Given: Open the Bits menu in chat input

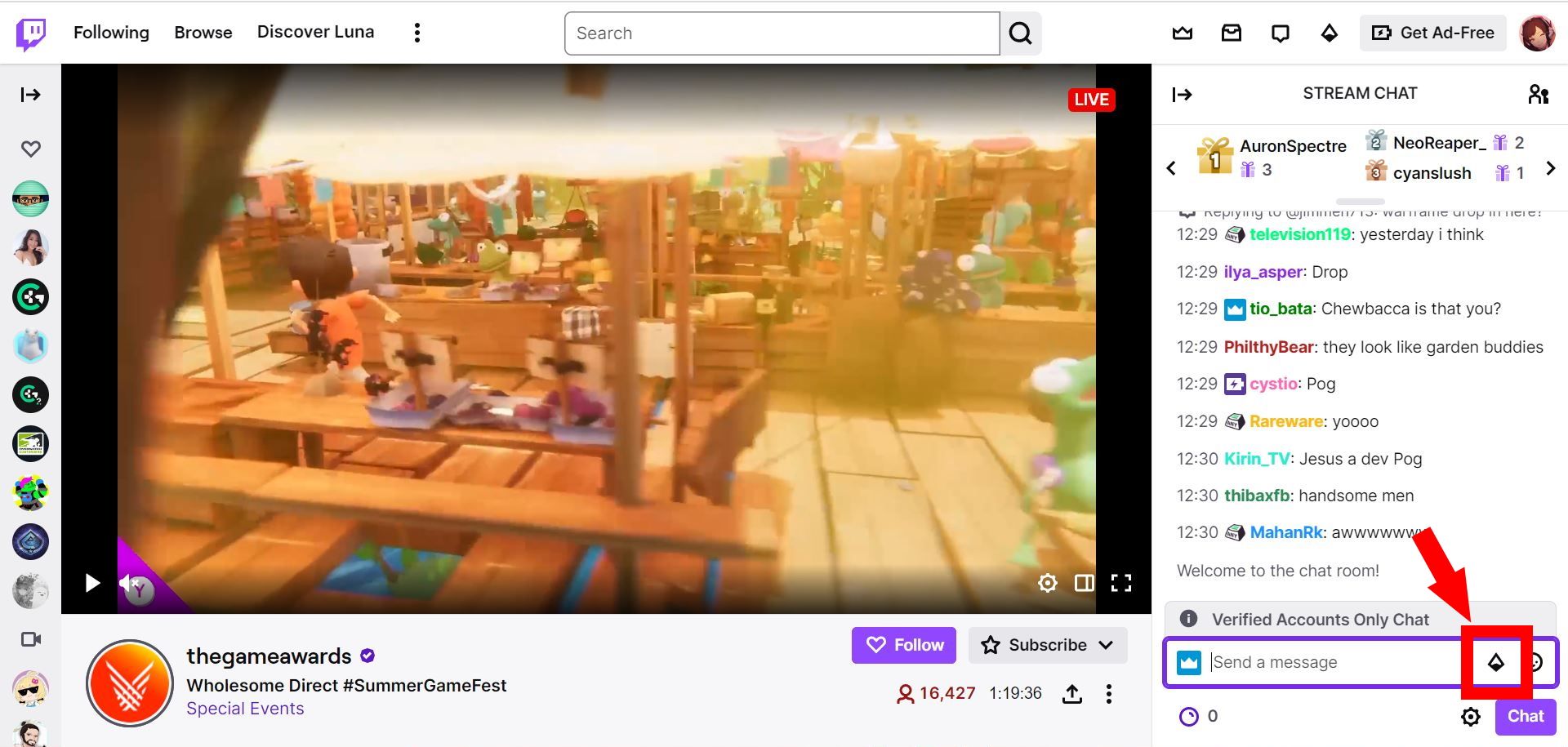Looking at the screenshot, I should coord(1497,662).
